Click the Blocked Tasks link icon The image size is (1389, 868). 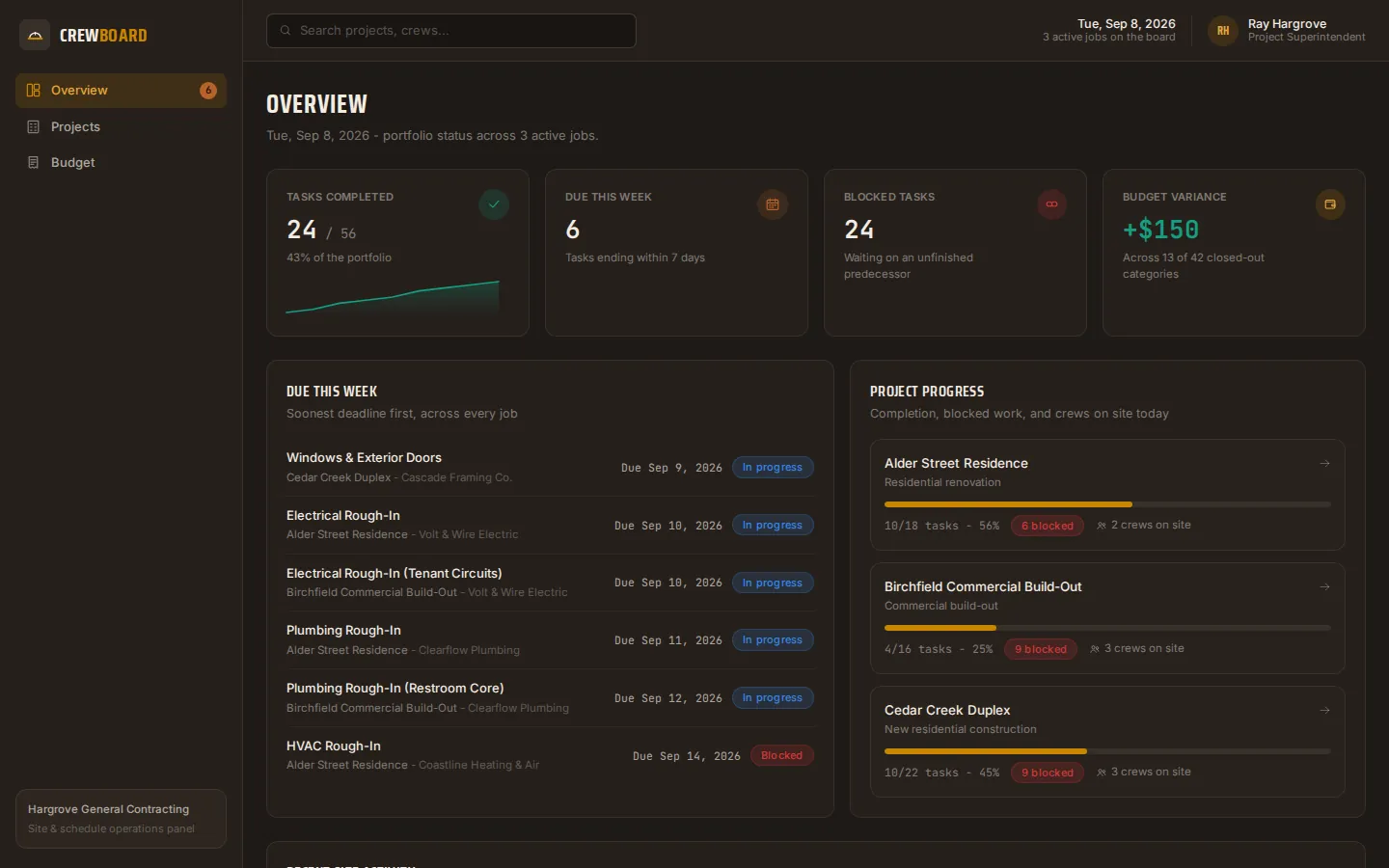(x=1051, y=204)
